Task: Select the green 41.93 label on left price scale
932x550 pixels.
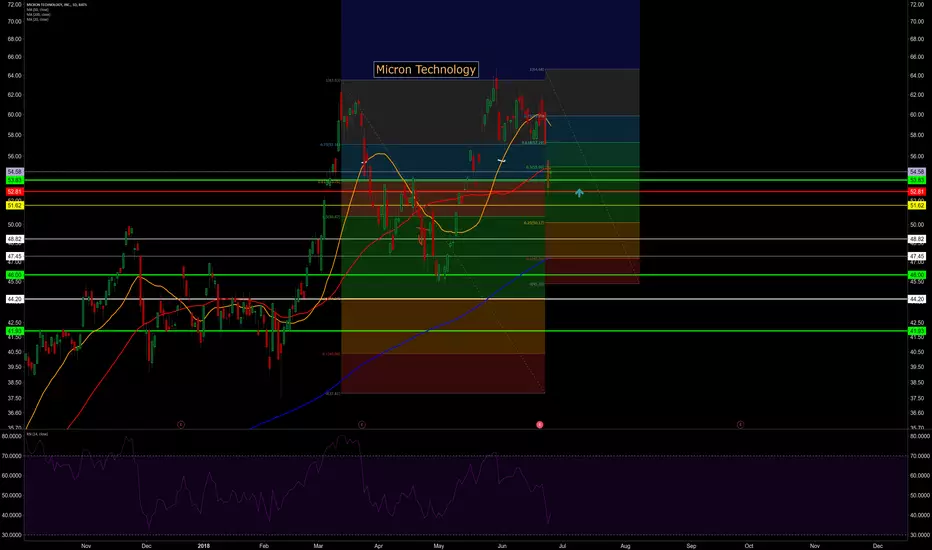Action: tap(14, 331)
